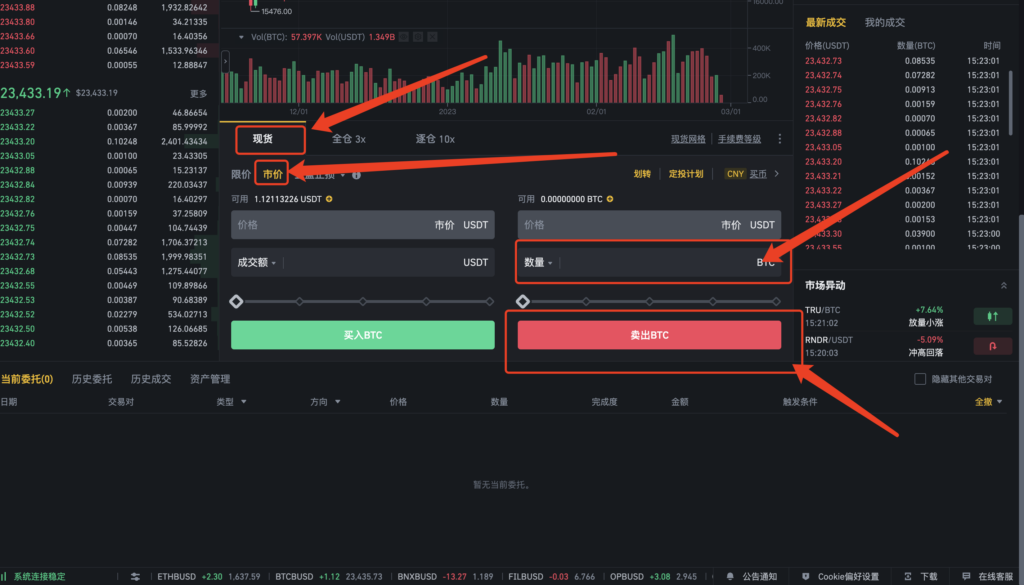Open the three-dot more options menu
Viewport: 1024px width, 585px height.
779,139
